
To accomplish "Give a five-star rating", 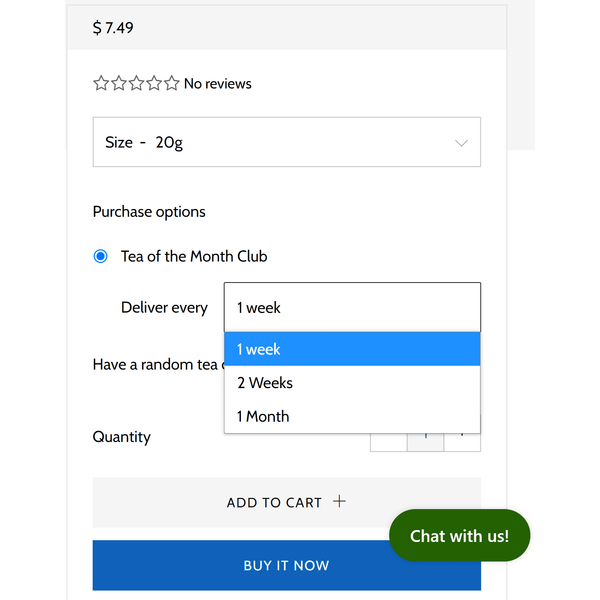I will click(171, 84).
